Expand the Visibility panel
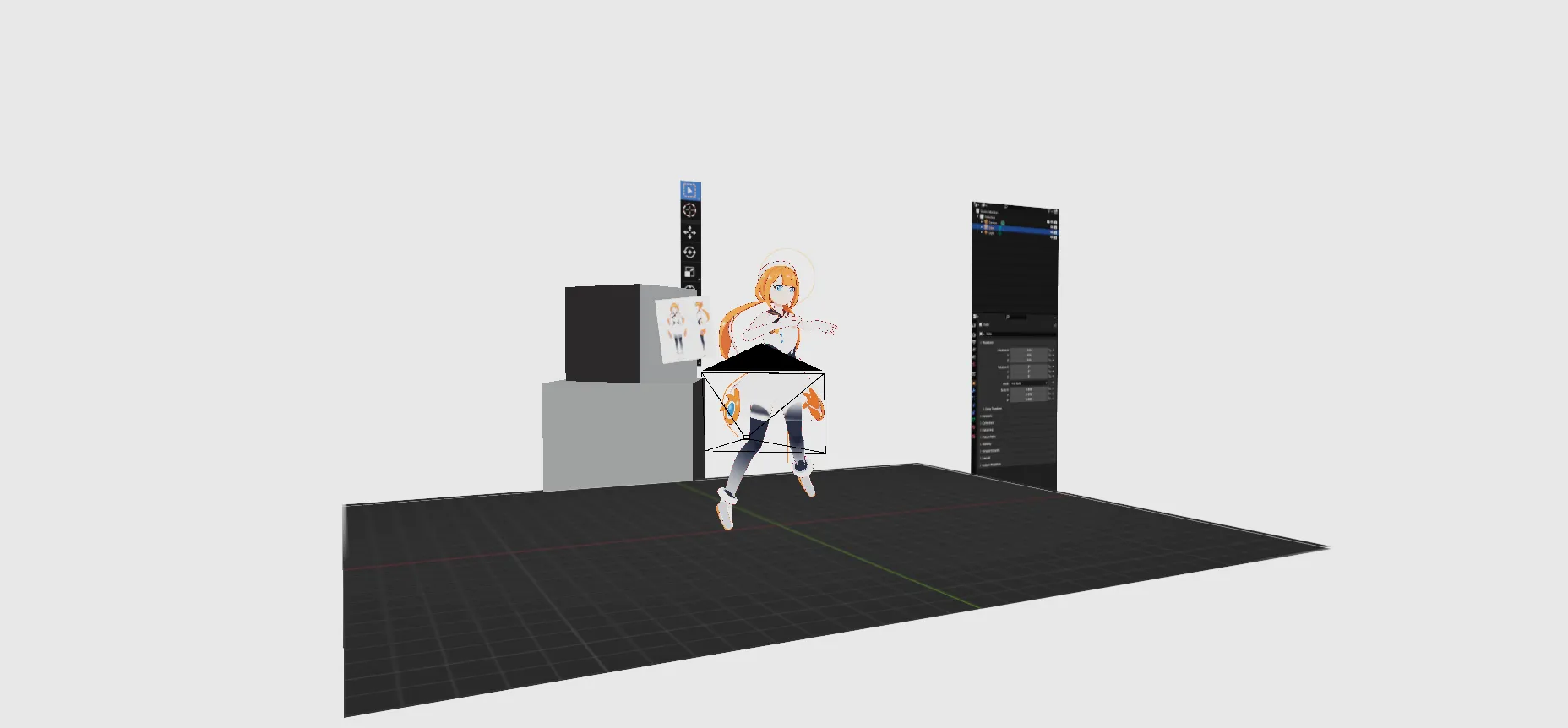The image size is (1568, 728). click(x=987, y=444)
